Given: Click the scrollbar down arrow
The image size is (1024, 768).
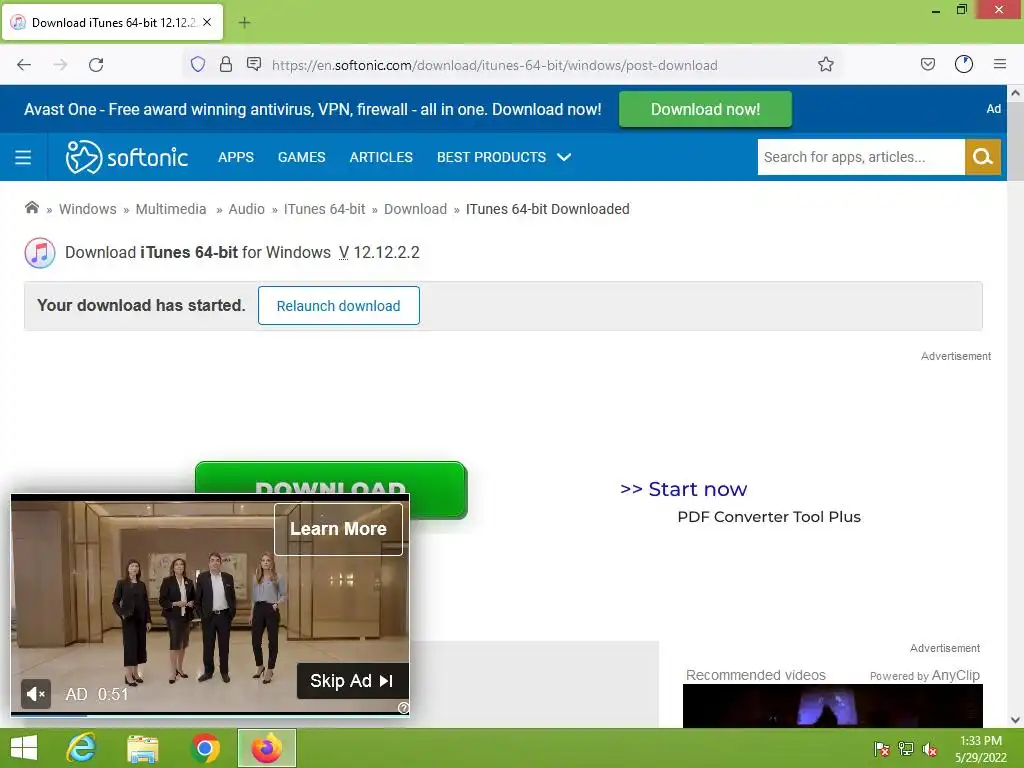Looking at the screenshot, I should click(x=1015, y=720).
